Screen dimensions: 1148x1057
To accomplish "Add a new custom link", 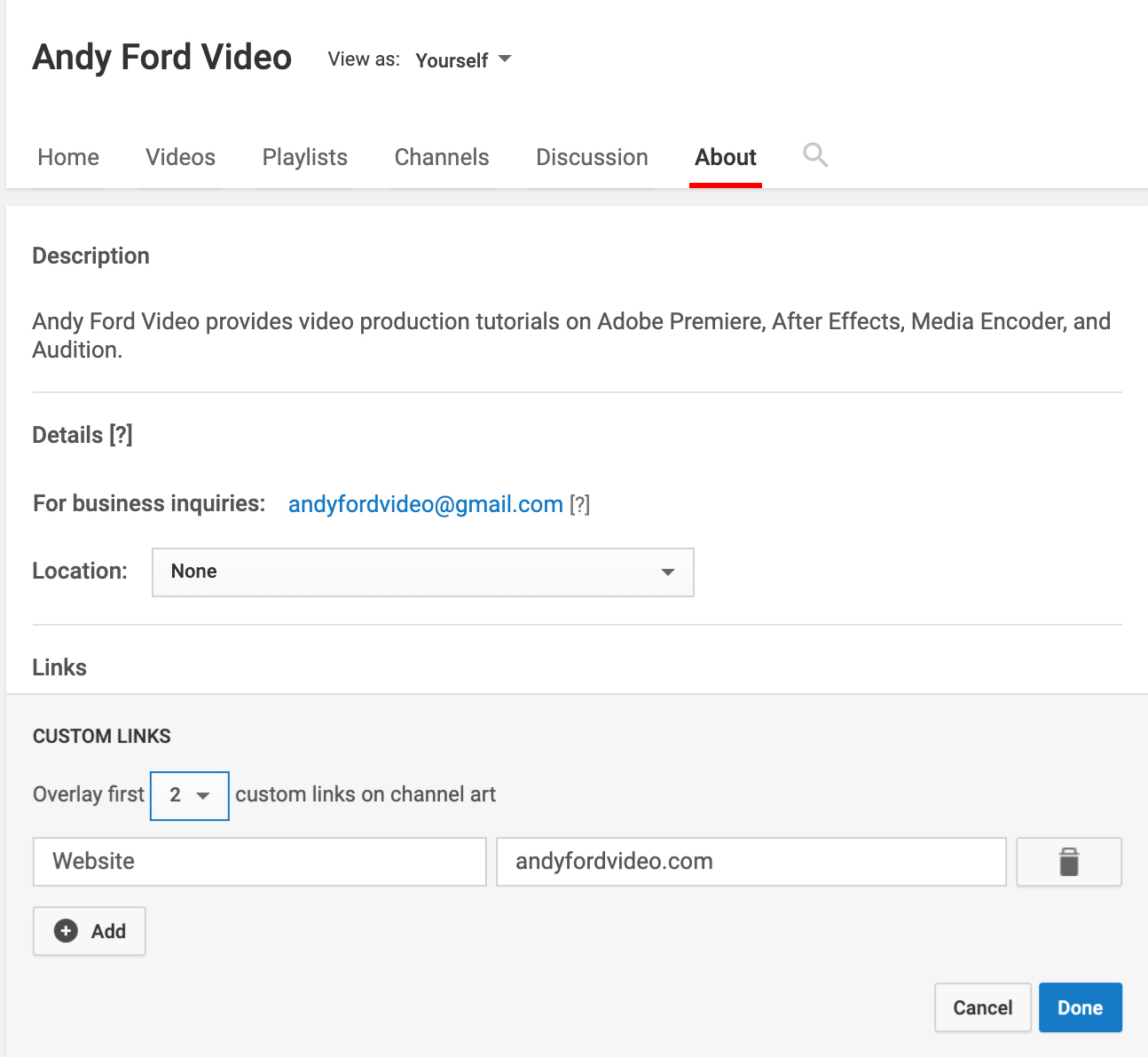I will point(90,931).
